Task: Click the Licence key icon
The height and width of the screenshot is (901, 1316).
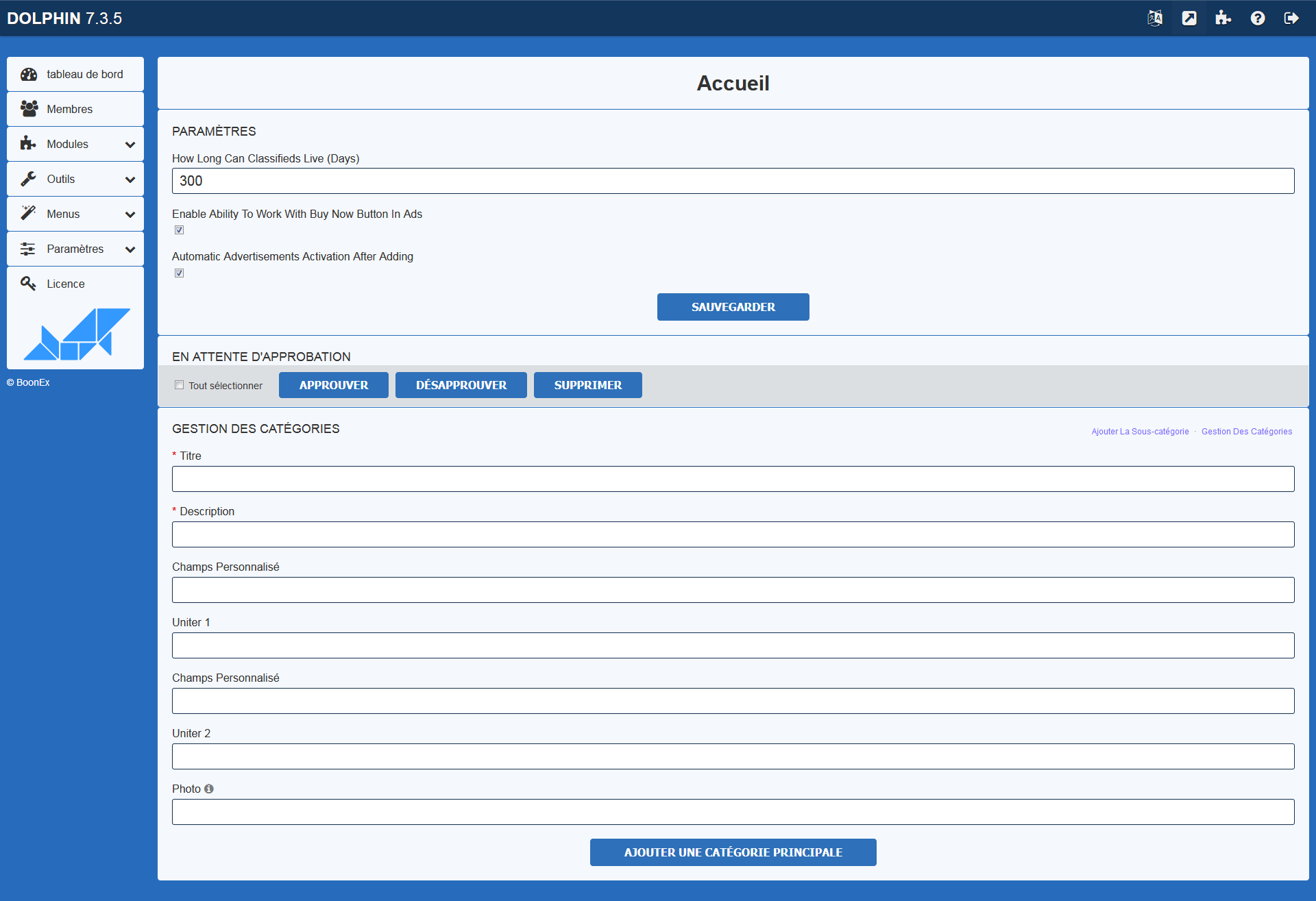Action: [28, 284]
